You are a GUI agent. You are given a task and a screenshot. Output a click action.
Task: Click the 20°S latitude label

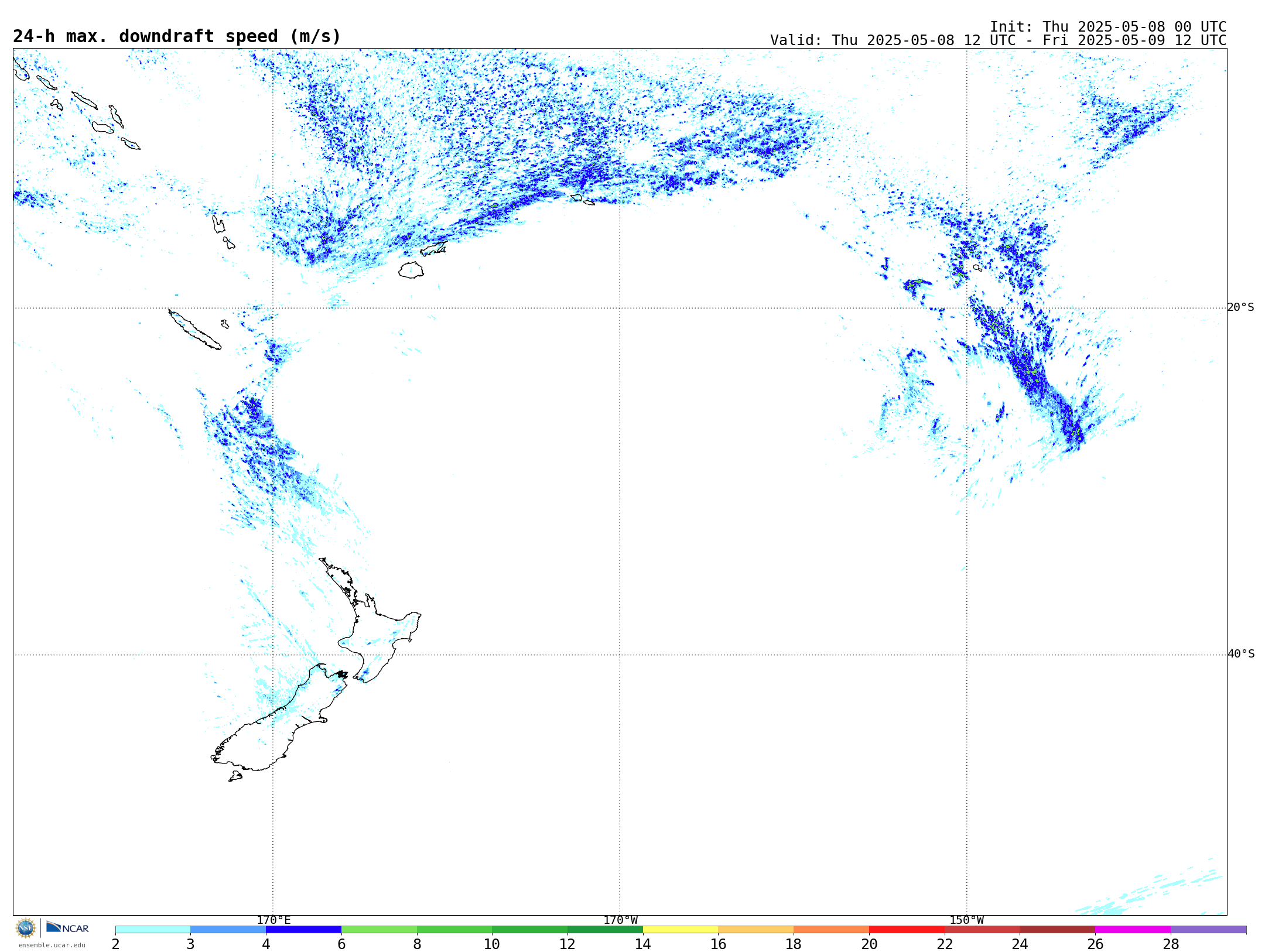pyautogui.click(x=1241, y=307)
